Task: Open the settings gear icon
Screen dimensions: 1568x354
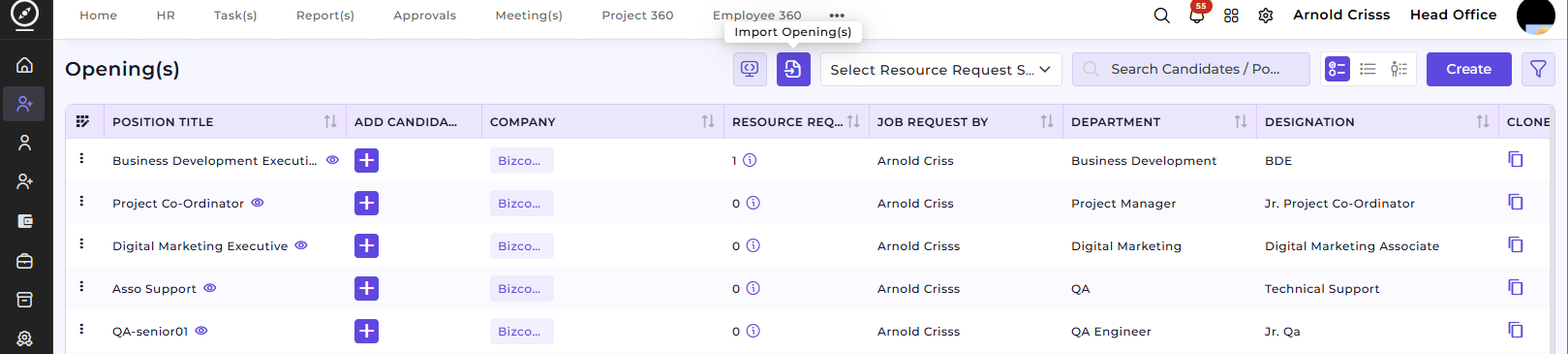Action: [x=1266, y=16]
